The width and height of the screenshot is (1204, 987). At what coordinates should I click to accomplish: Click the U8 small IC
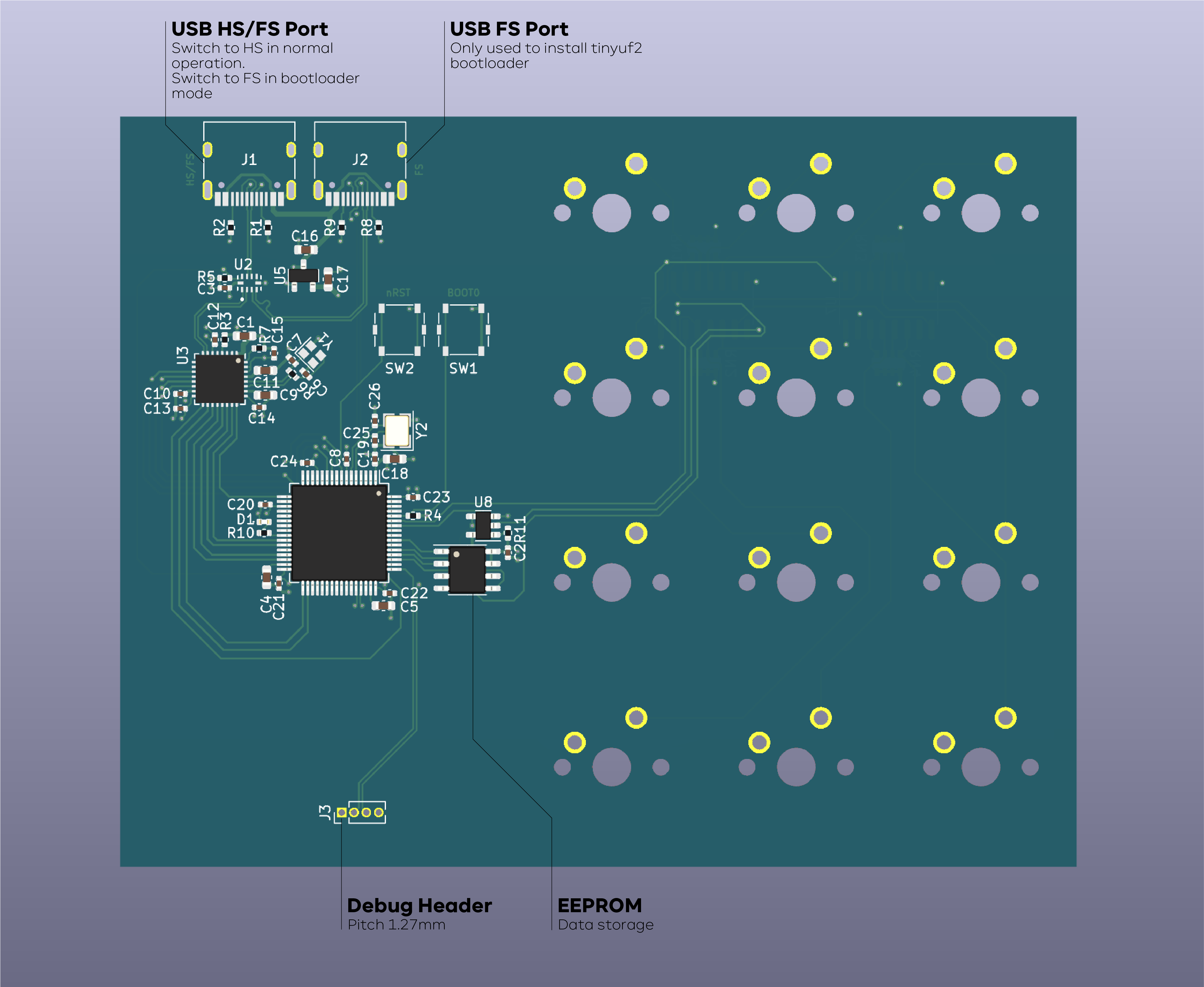(x=483, y=525)
